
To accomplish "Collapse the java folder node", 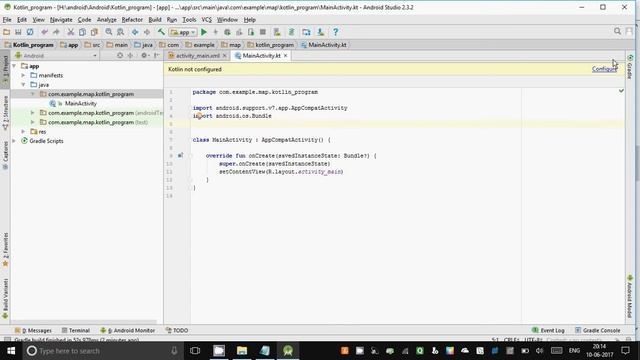I will [x=23, y=84].
